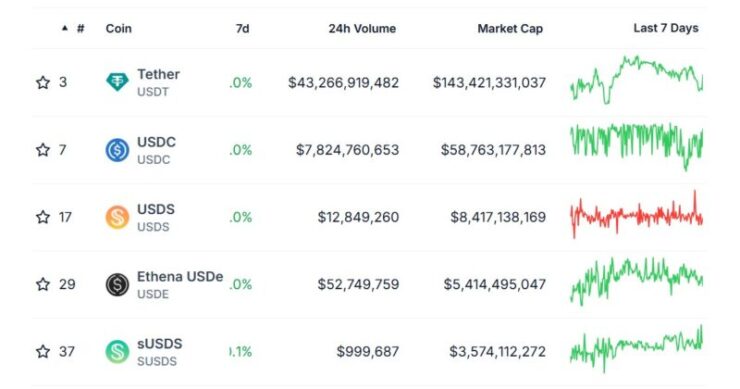Sort table by 24h Volume header
Screen dimensions: 740x389
(362, 28)
